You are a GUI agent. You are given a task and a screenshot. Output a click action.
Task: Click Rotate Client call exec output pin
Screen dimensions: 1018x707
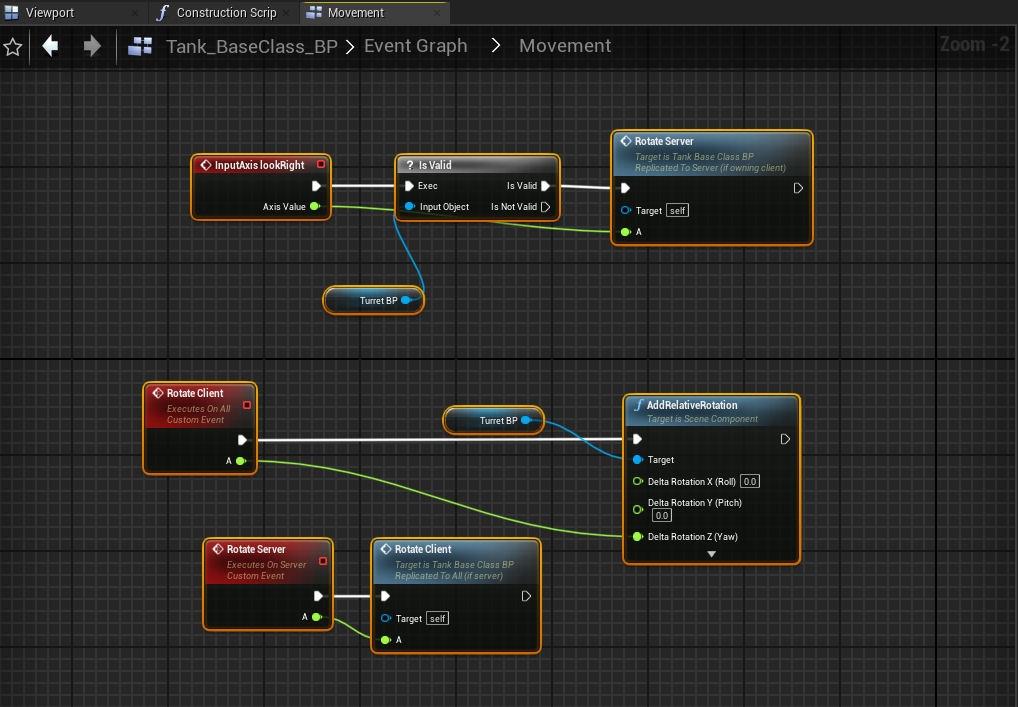pyautogui.click(x=526, y=596)
